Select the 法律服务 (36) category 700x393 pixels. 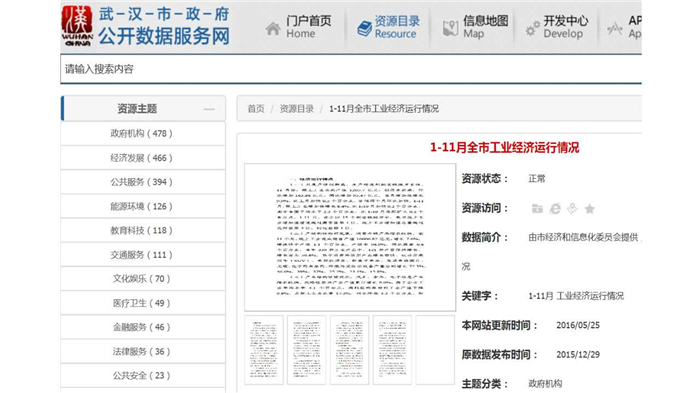click(143, 351)
